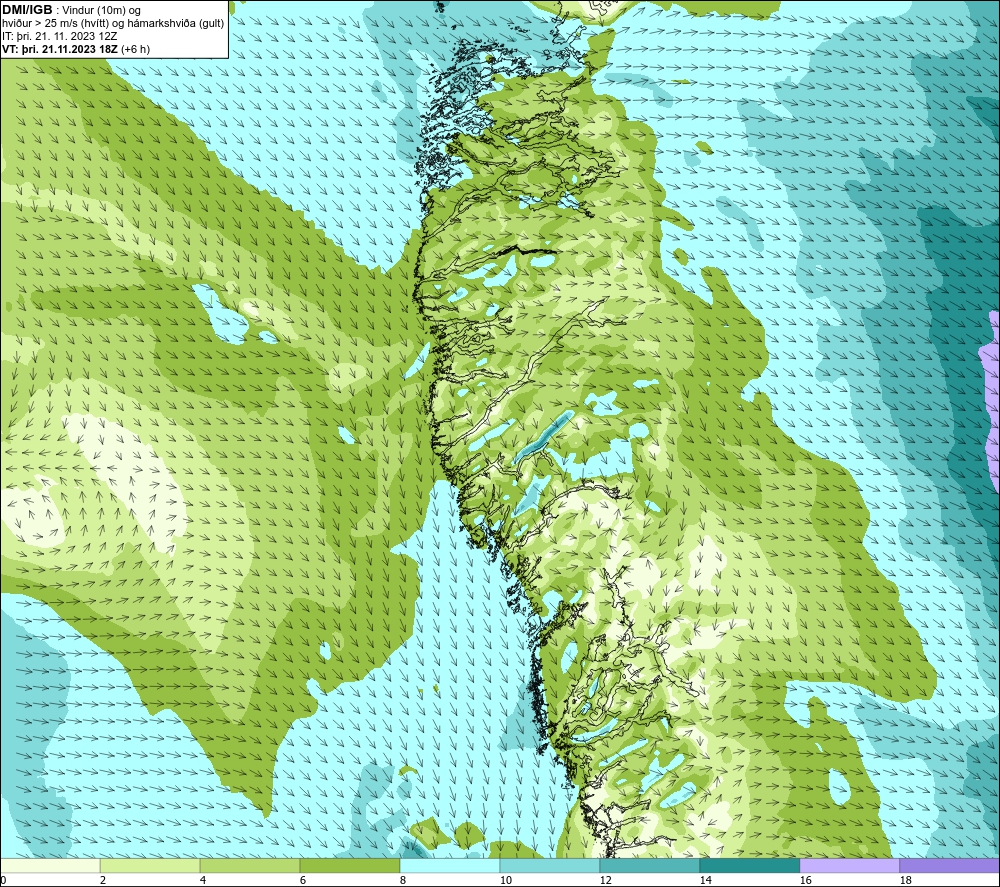Image resolution: width=1000 pixels, height=887 pixels.
Task: Click the legend scale label "14"
Action: pyautogui.click(x=705, y=880)
